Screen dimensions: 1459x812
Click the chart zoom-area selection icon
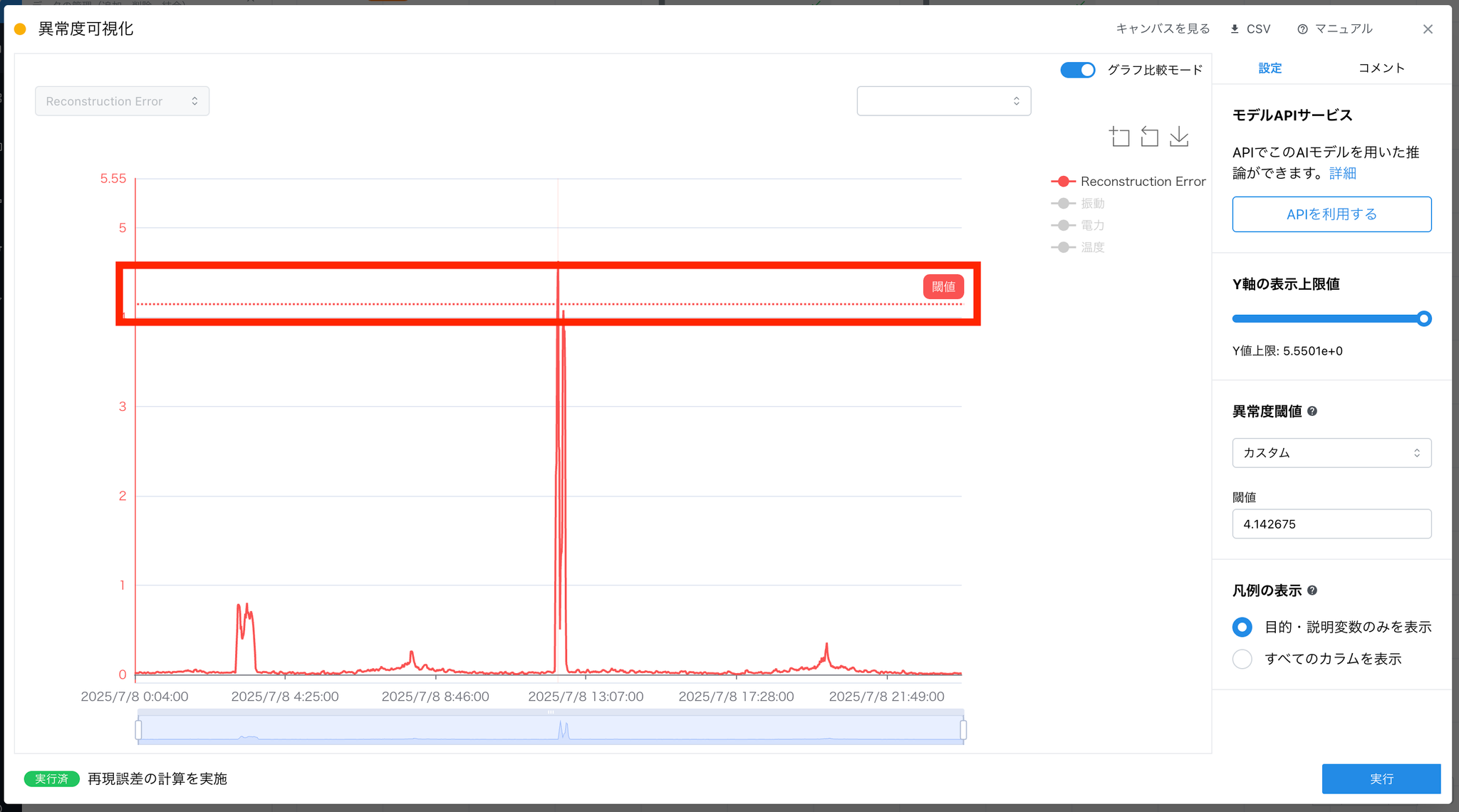pyautogui.click(x=1119, y=136)
